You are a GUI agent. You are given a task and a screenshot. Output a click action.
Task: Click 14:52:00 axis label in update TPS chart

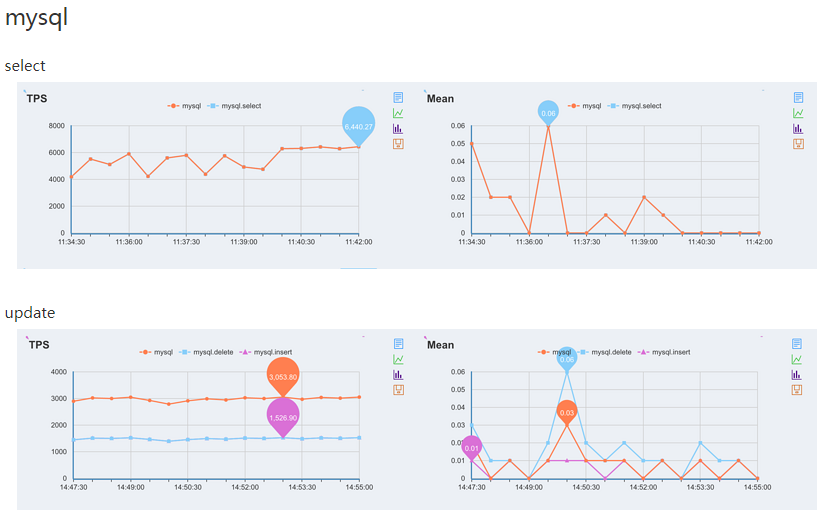(245, 487)
